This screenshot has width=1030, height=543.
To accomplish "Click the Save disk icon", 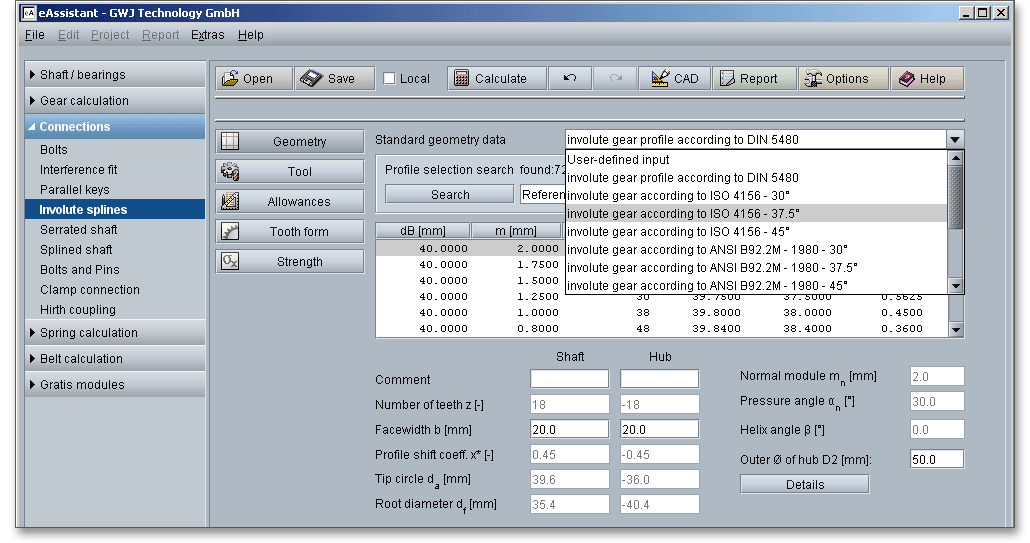I will [x=312, y=79].
